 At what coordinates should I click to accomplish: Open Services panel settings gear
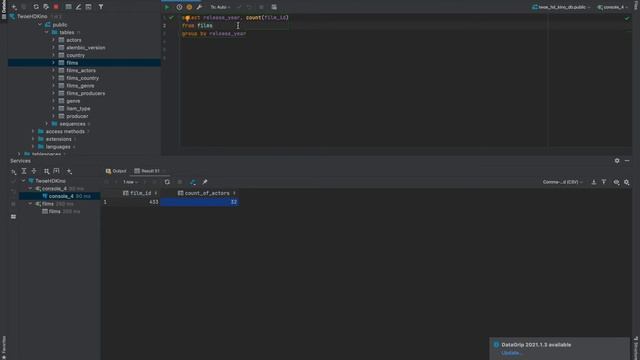click(617, 161)
